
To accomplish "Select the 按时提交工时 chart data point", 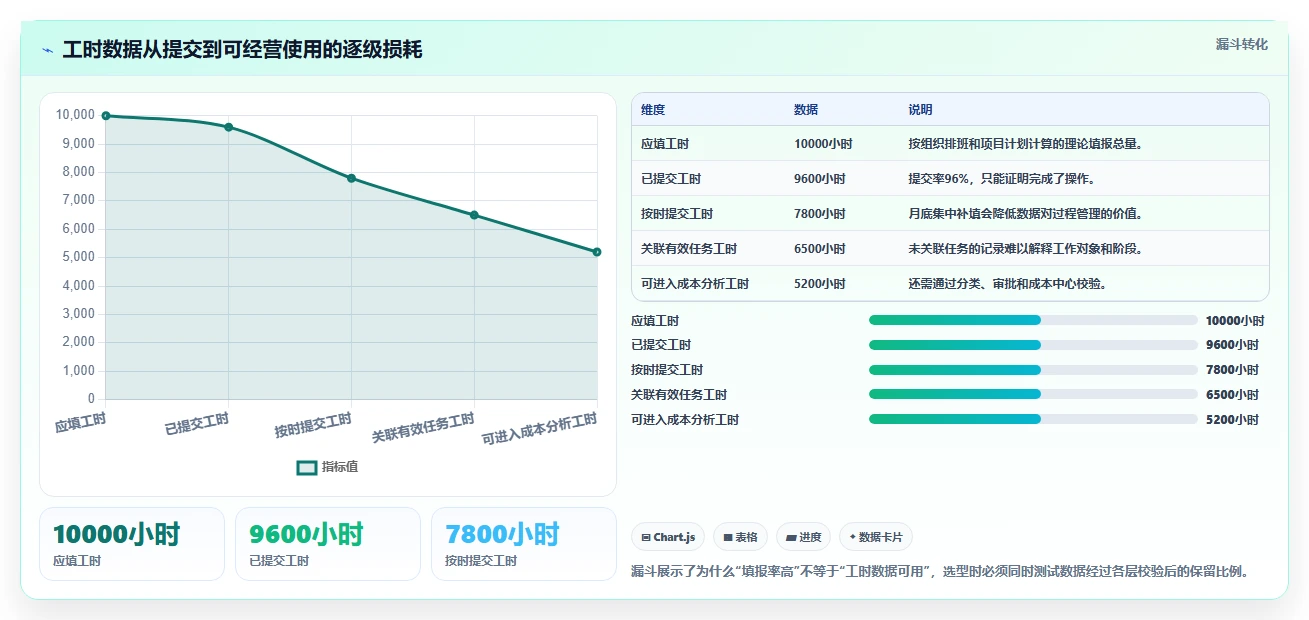I will tap(351, 178).
